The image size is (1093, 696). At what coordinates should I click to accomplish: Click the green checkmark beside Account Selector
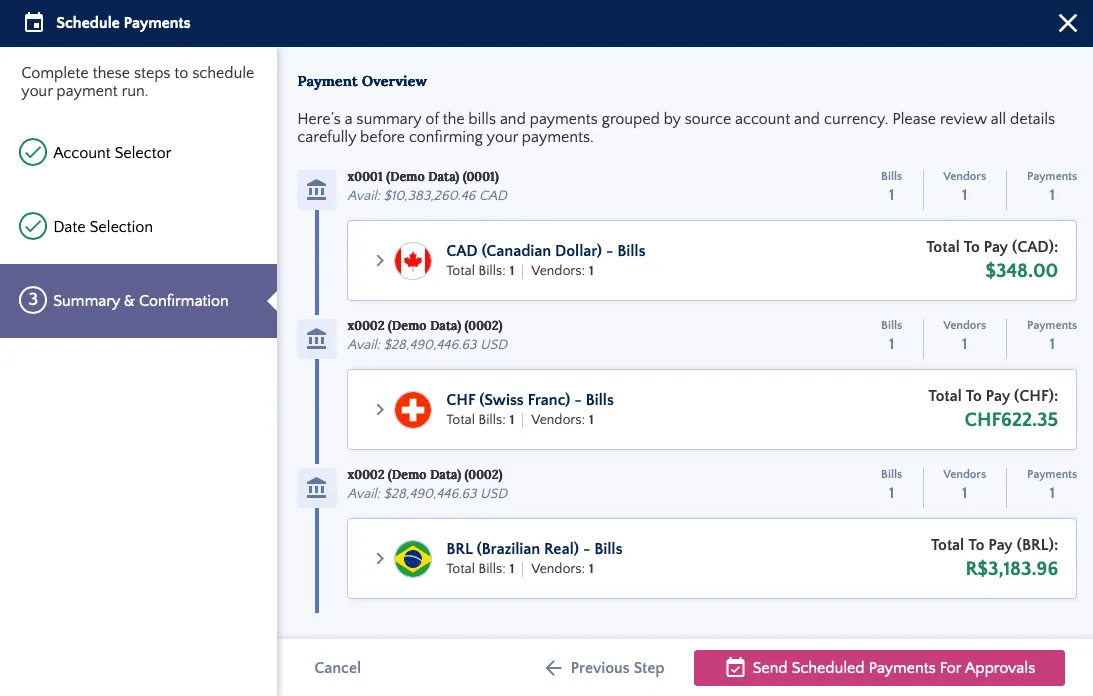pos(33,152)
